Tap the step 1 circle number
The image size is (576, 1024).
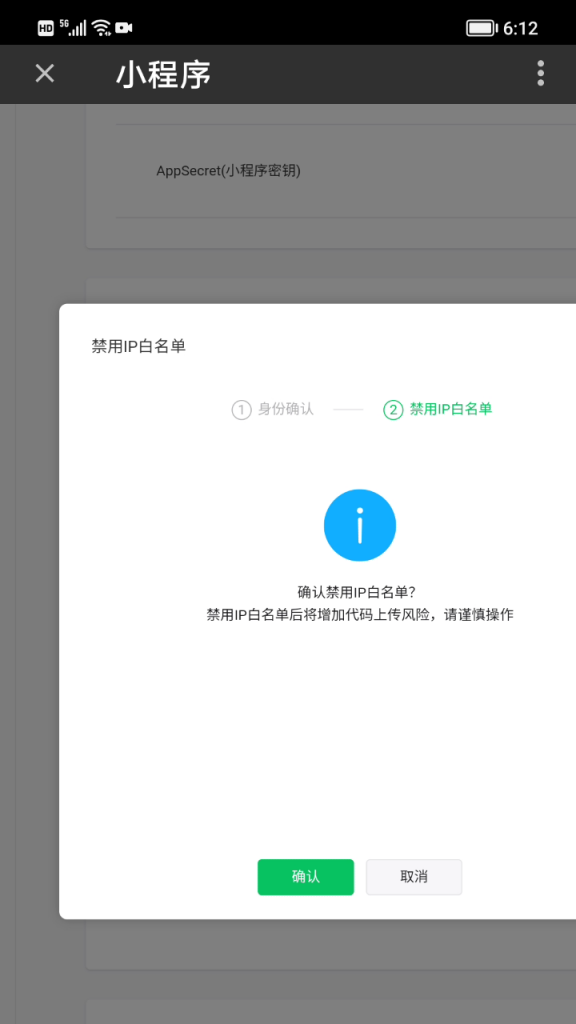(242, 410)
